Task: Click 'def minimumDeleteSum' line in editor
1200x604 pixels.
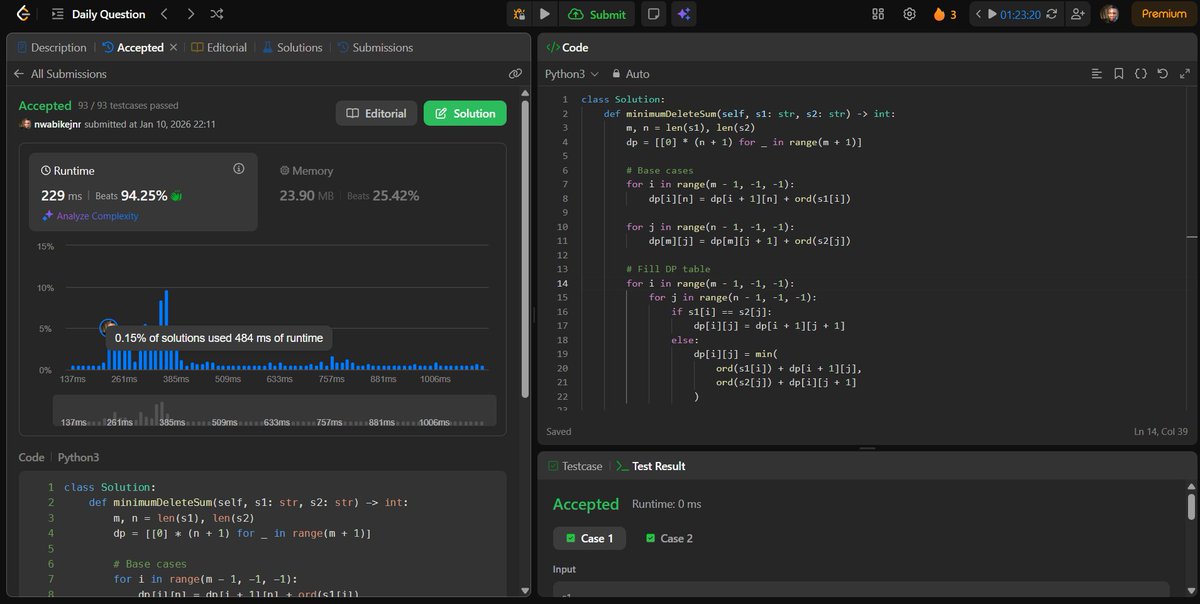Action: click(749, 113)
